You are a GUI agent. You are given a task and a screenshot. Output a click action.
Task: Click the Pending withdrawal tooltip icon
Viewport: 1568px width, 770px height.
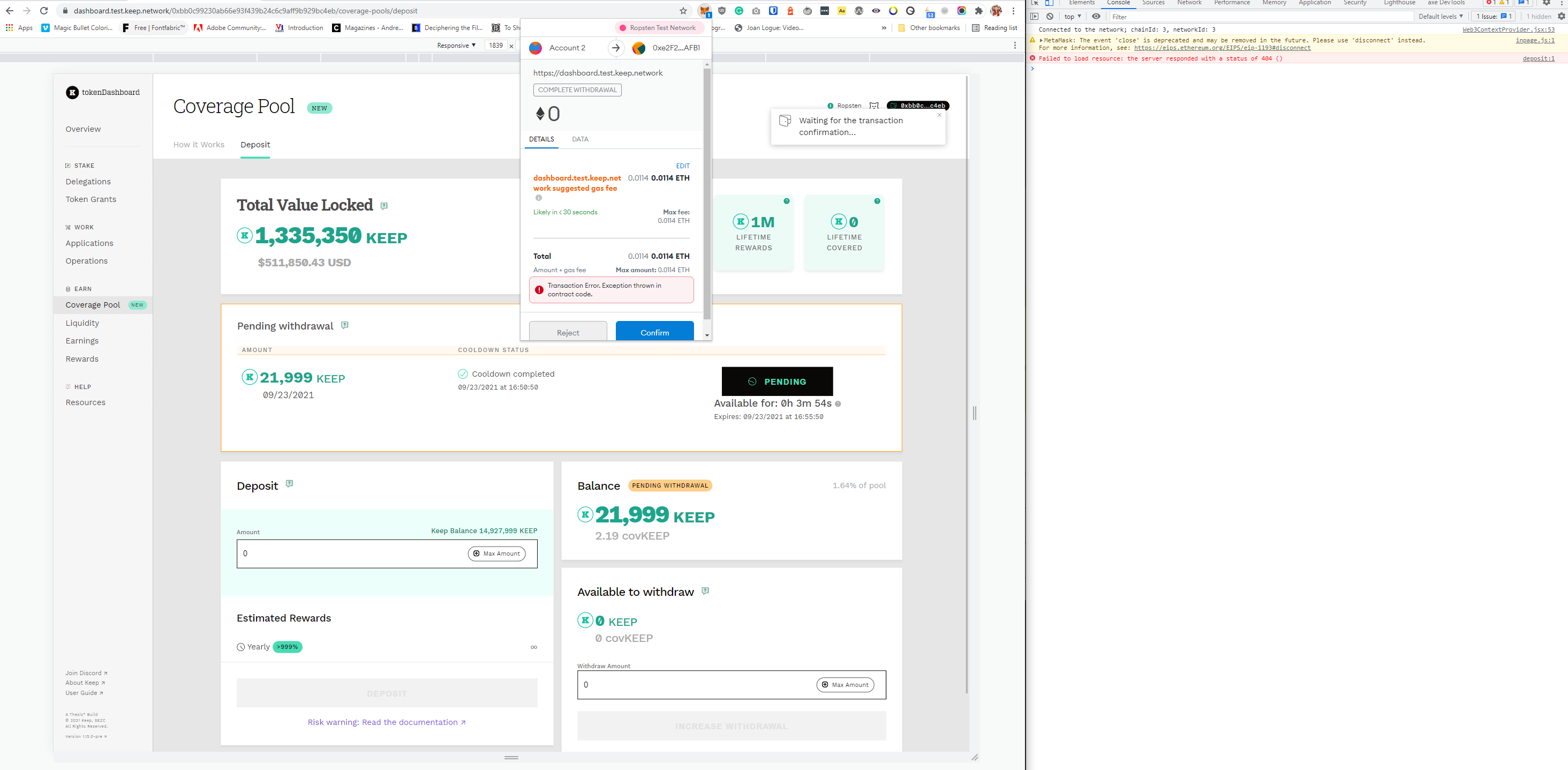tap(344, 325)
